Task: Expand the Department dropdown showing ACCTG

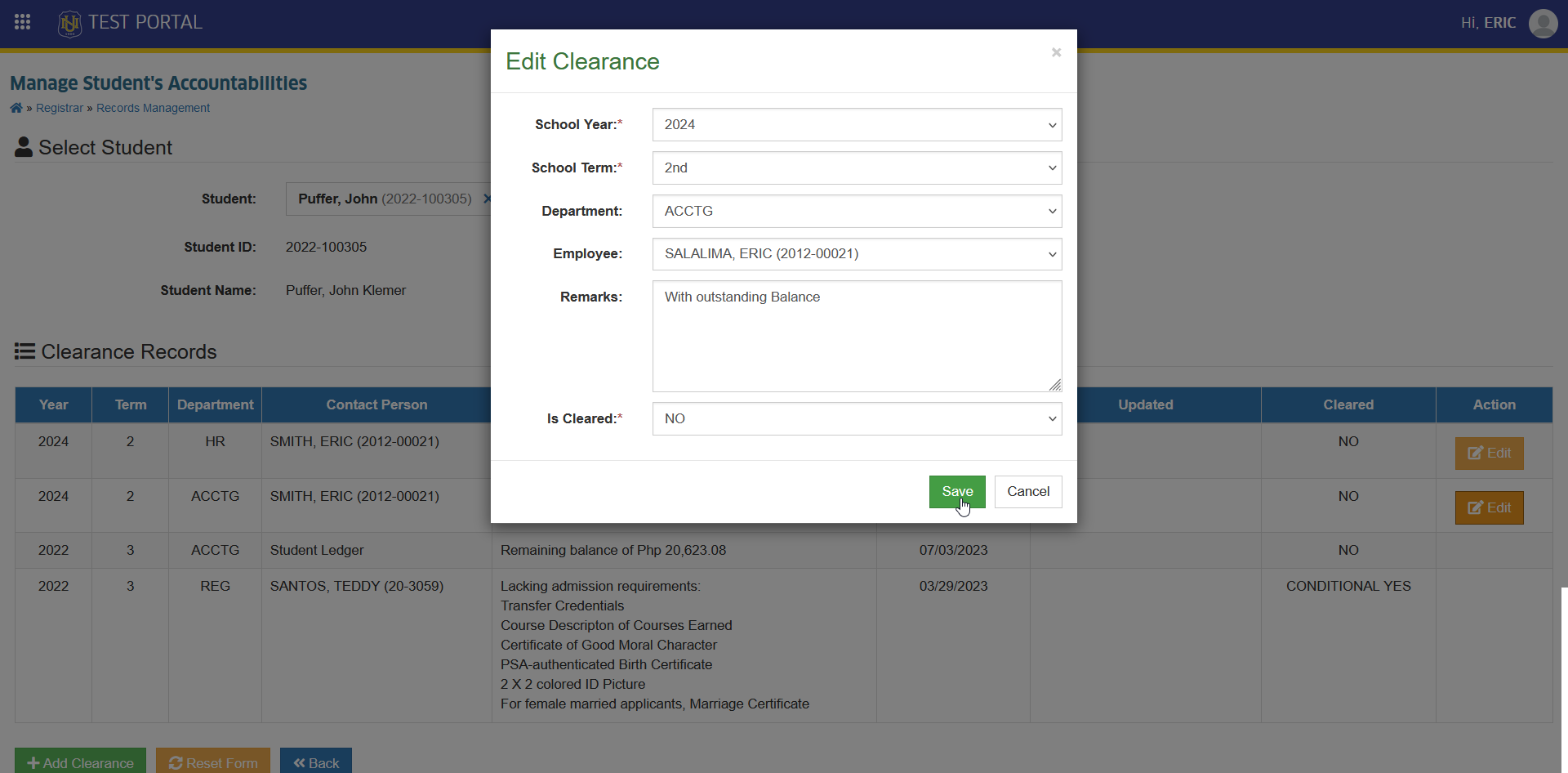Action: tap(857, 211)
